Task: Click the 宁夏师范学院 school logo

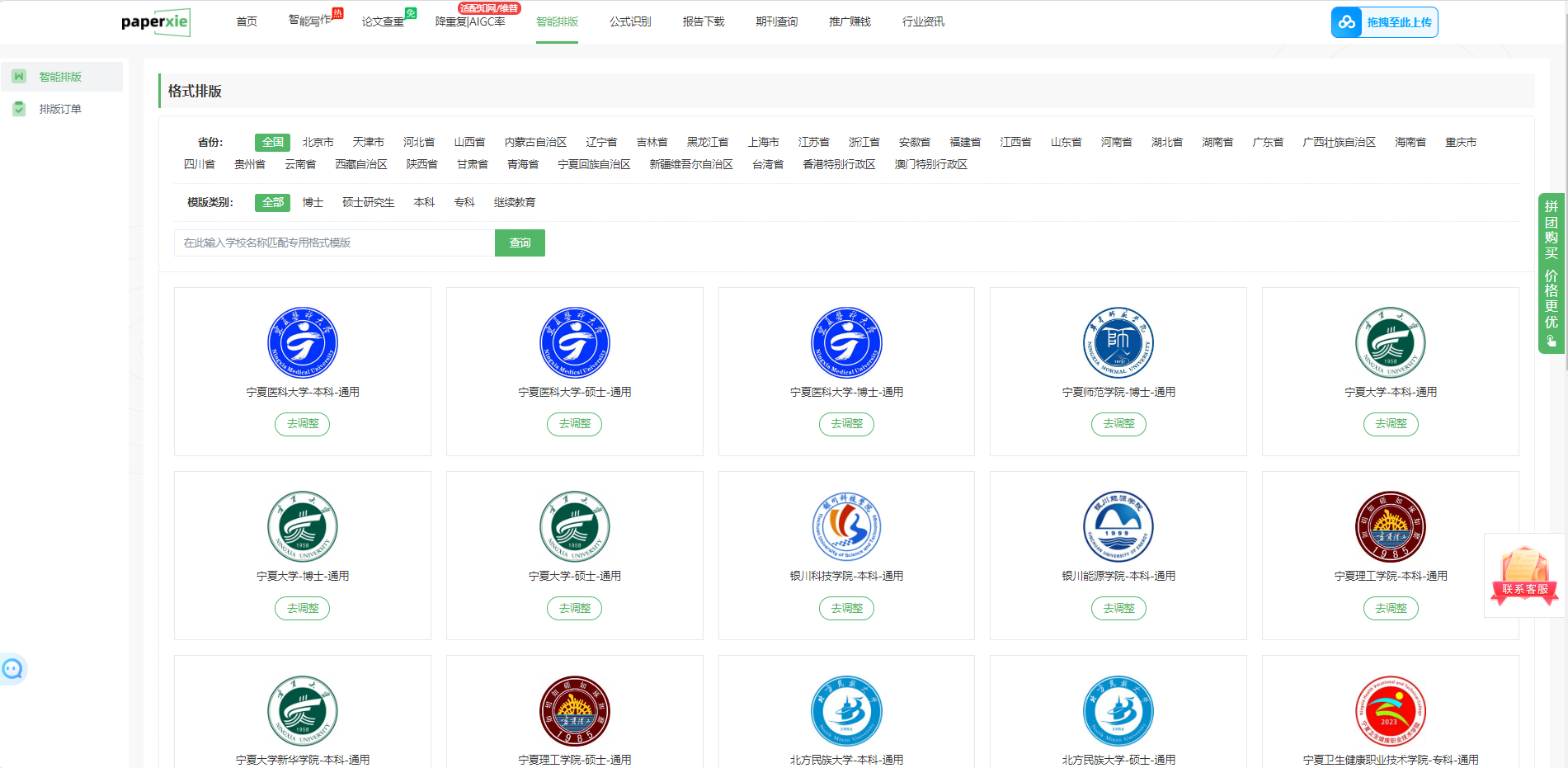Action: click(x=1118, y=343)
